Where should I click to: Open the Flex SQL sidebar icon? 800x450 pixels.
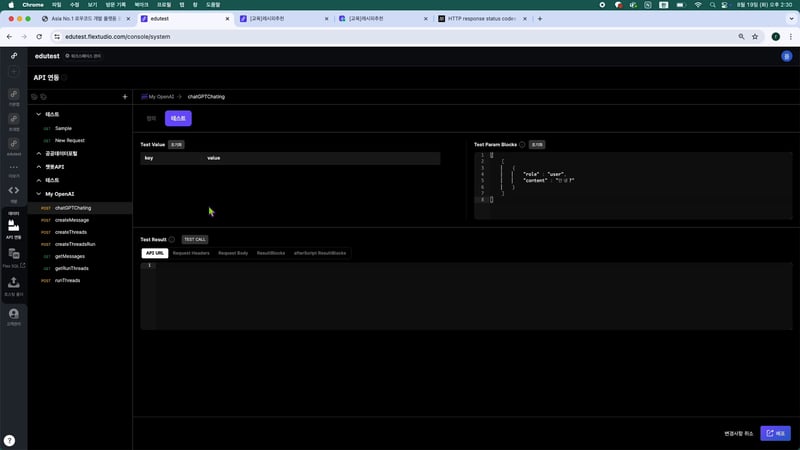click(x=14, y=256)
